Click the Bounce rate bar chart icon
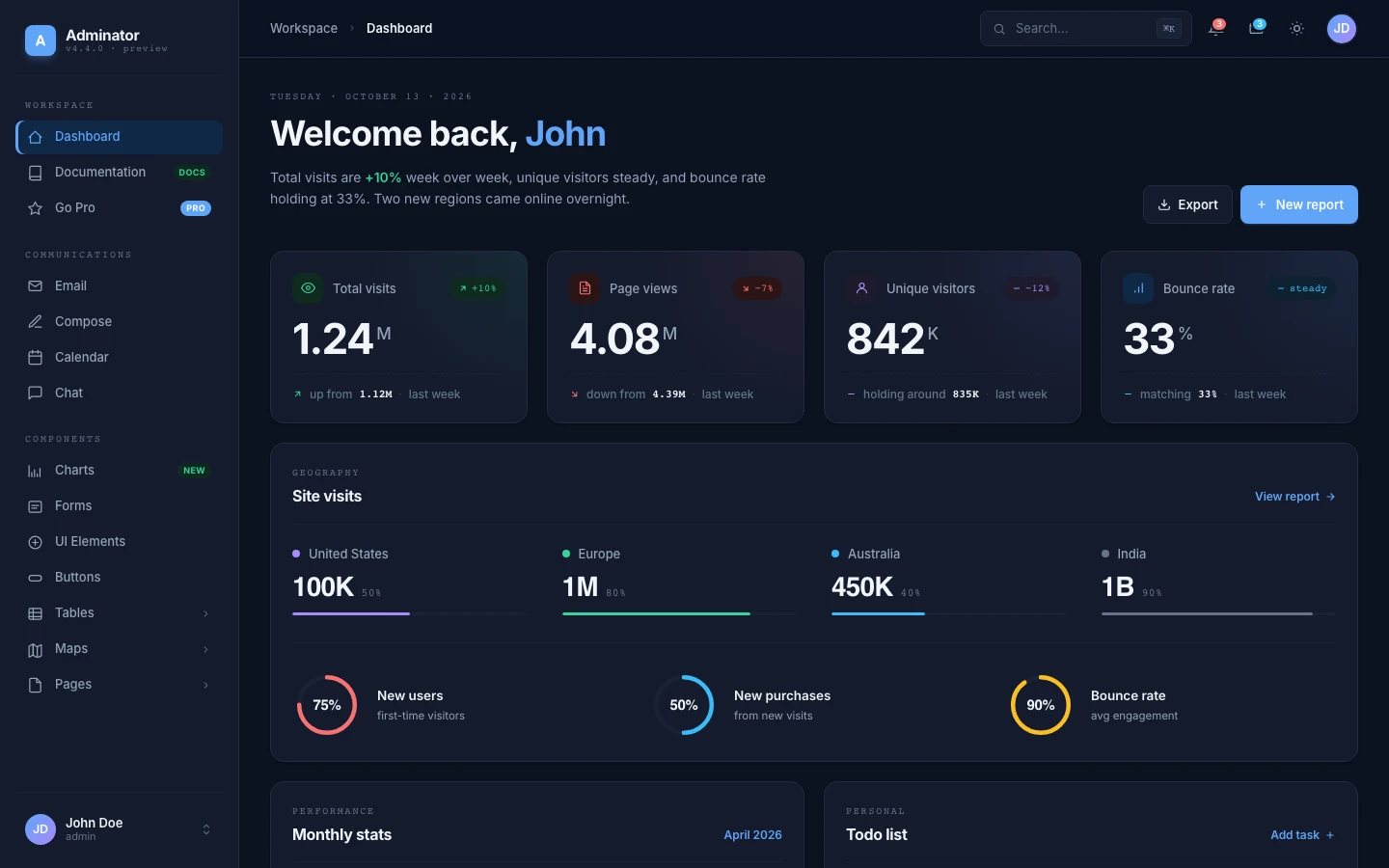The height and width of the screenshot is (868, 1389). 1138,288
